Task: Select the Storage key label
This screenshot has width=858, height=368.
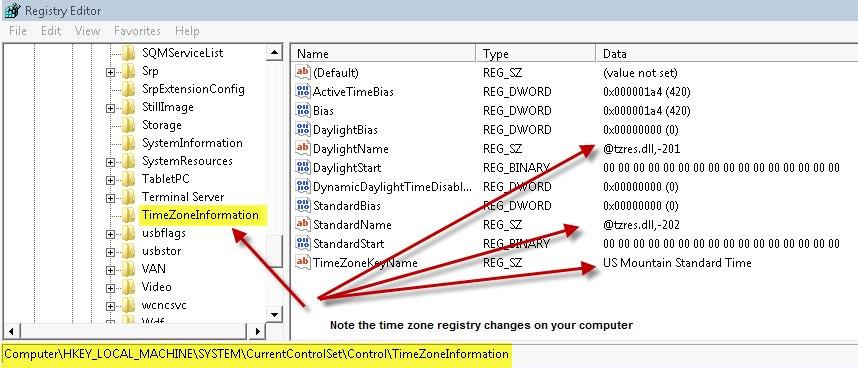Action: coord(161,125)
